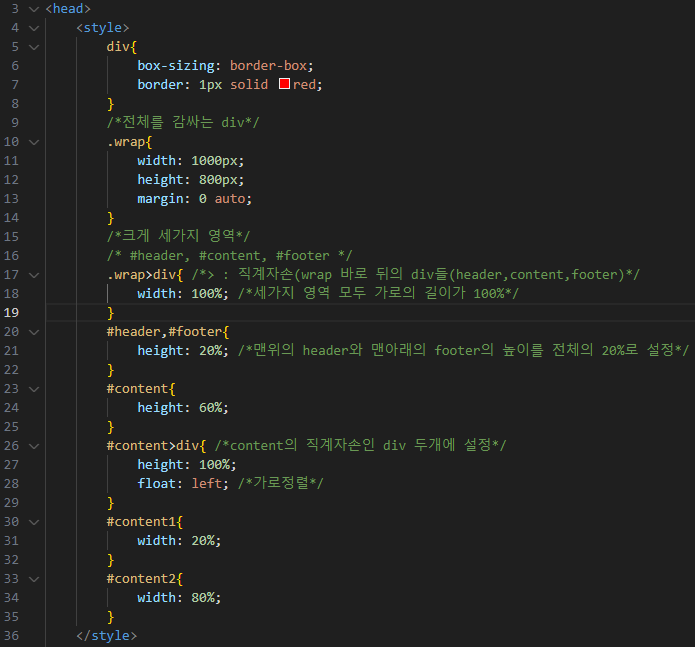The width and height of the screenshot is (695, 647).
Task: Click '100%' height value on line 27
Action: click(x=215, y=464)
